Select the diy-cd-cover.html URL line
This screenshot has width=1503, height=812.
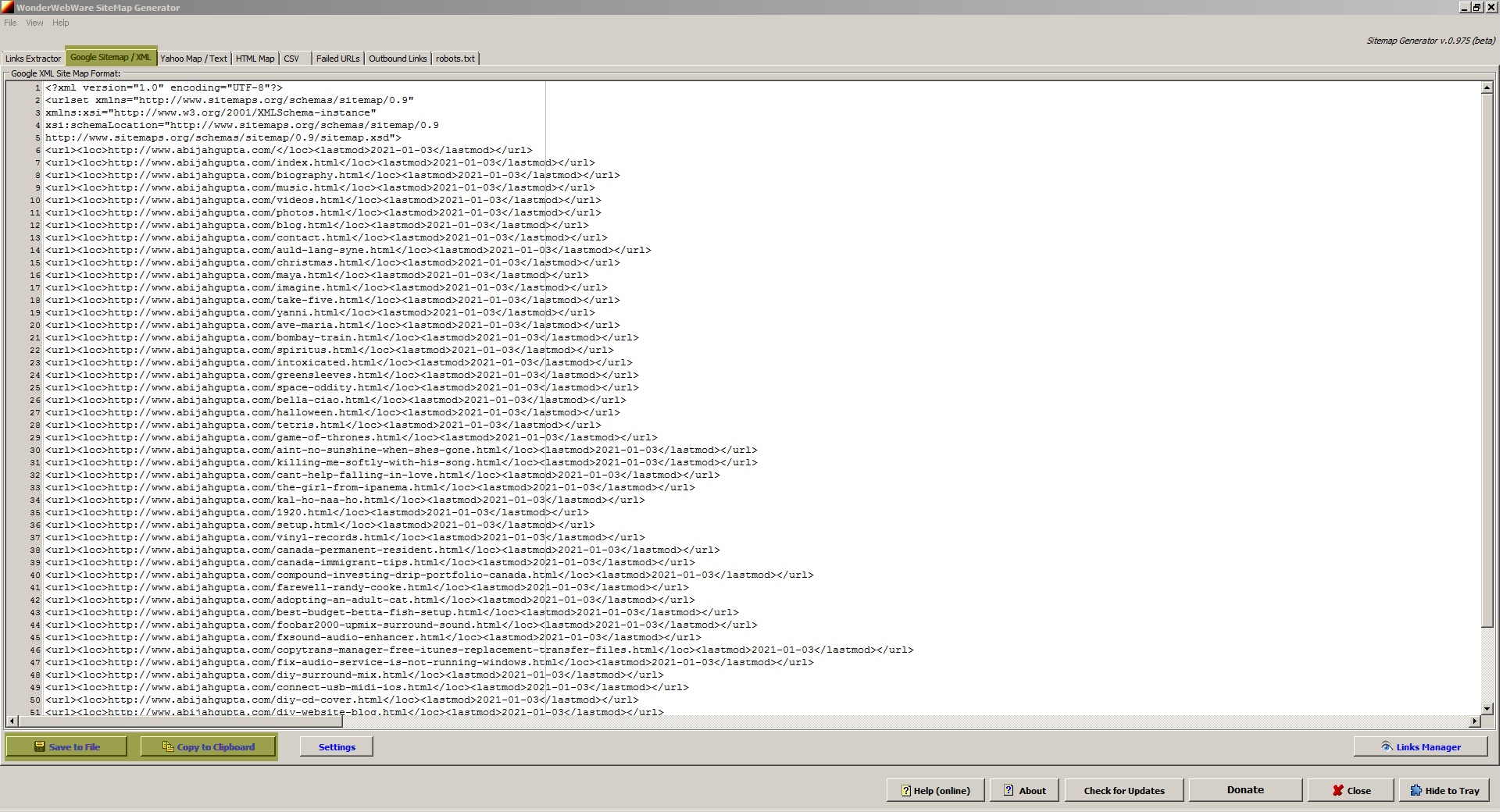[342, 700]
